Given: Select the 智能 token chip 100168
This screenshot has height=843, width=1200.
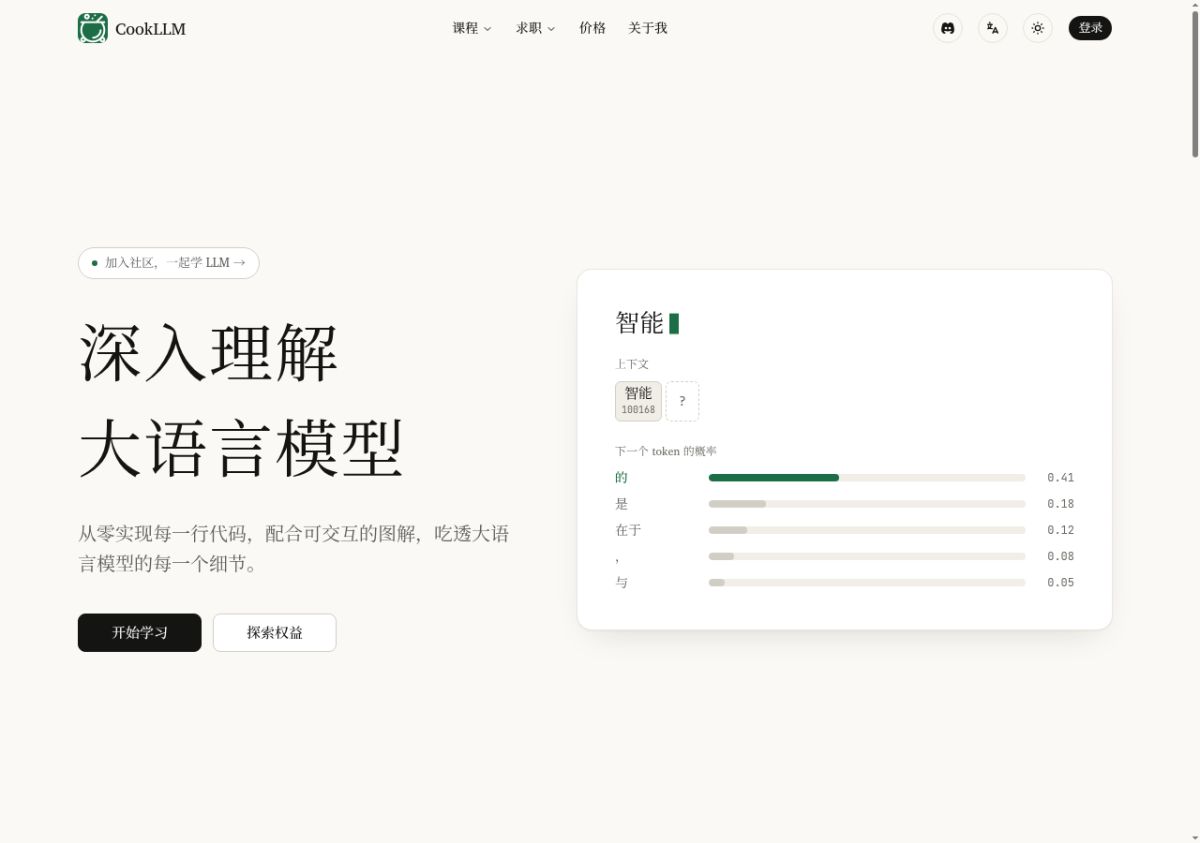Looking at the screenshot, I should (638, 401).
